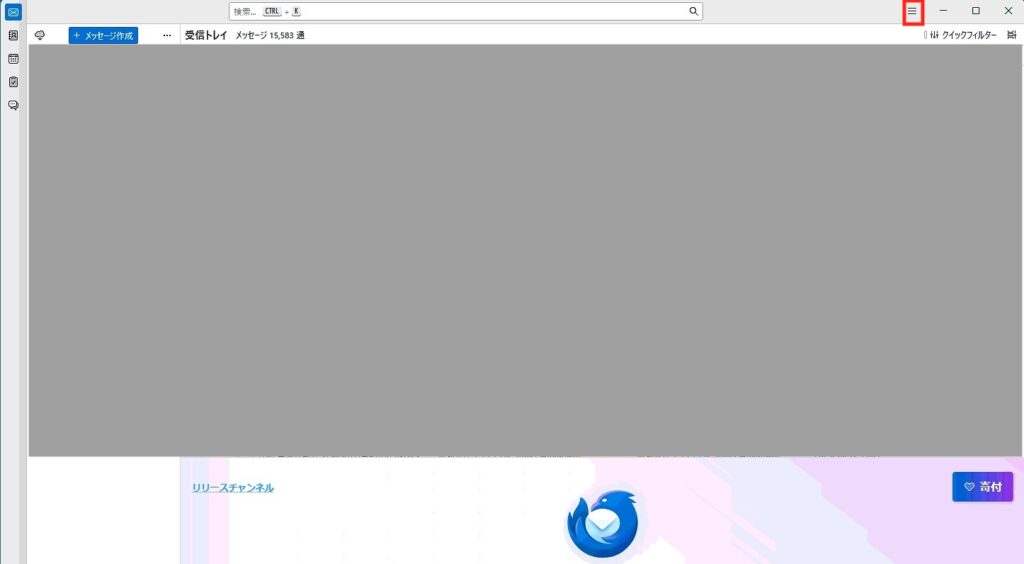
Task: Open the Mail space in sidebar
Action: point(13,12)
